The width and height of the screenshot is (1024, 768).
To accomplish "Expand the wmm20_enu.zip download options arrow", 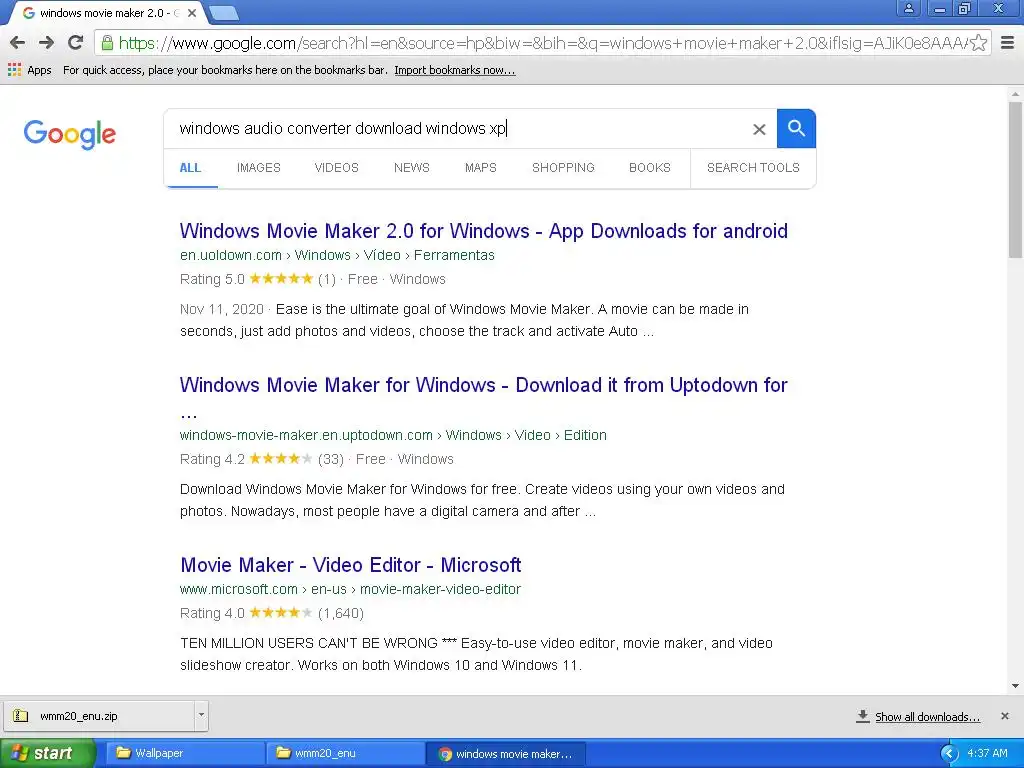I will tap(201, 715).
